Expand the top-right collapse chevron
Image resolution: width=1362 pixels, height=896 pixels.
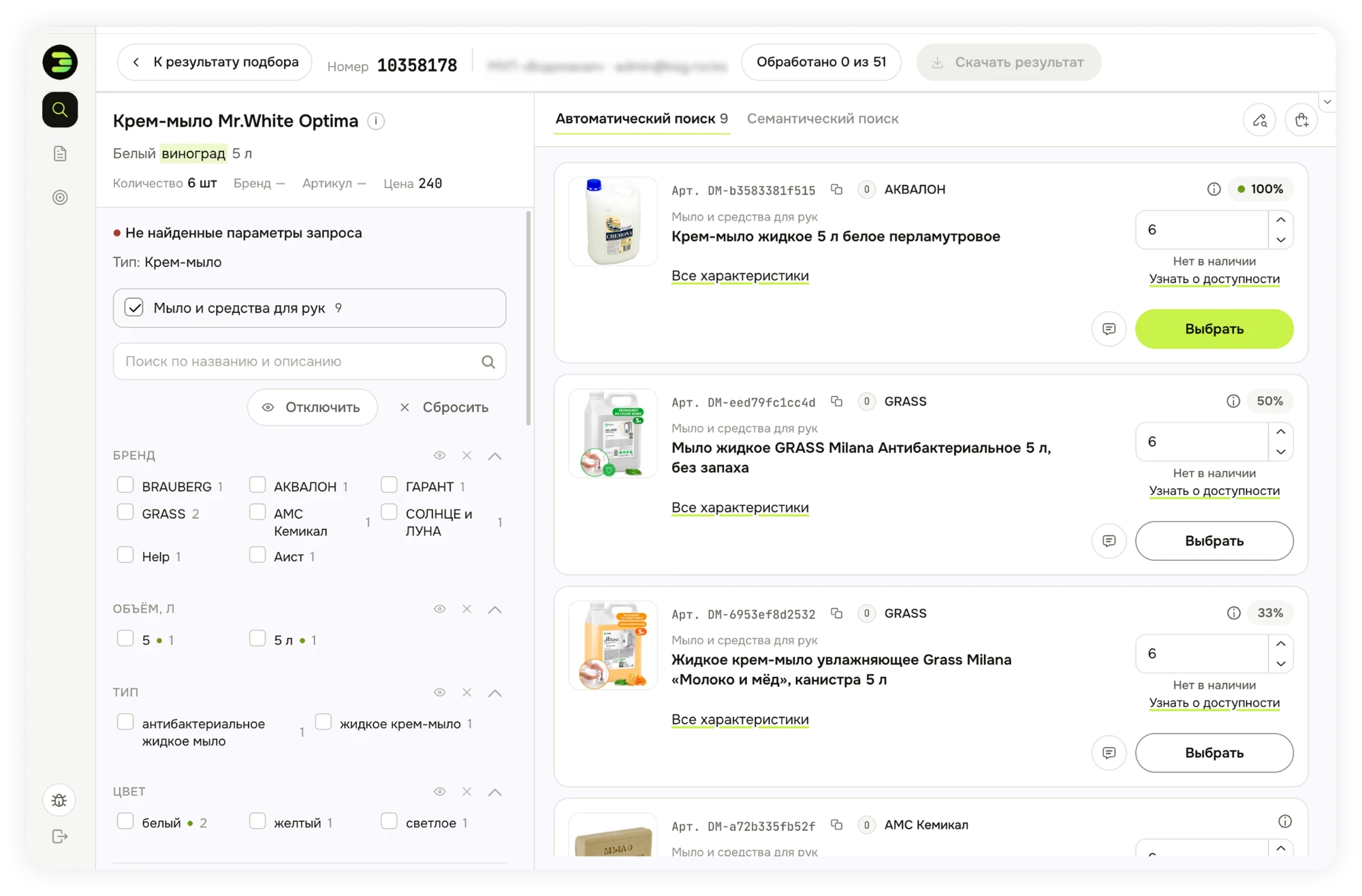click(x=1327, y=102)
